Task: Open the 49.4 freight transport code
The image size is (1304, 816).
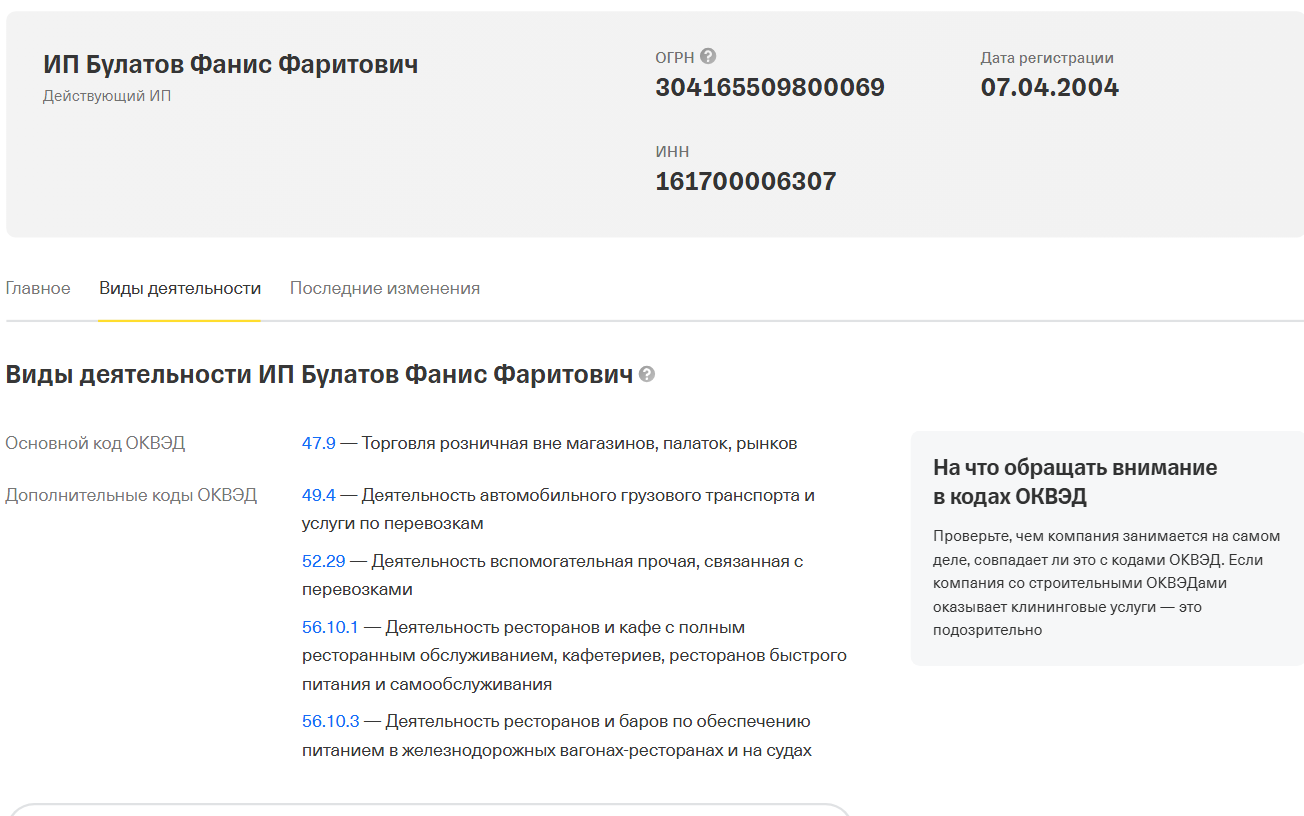Action: 318,494
